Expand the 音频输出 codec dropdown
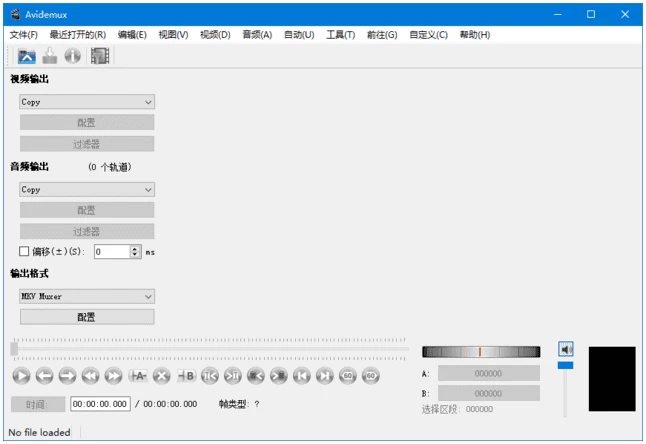This screenshot has height=444, width=646. tap(87, 189)
